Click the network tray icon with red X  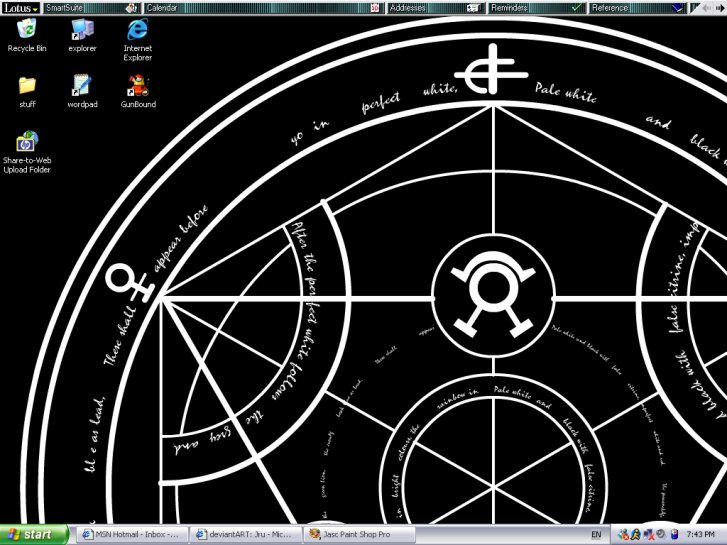pos(649,535)
